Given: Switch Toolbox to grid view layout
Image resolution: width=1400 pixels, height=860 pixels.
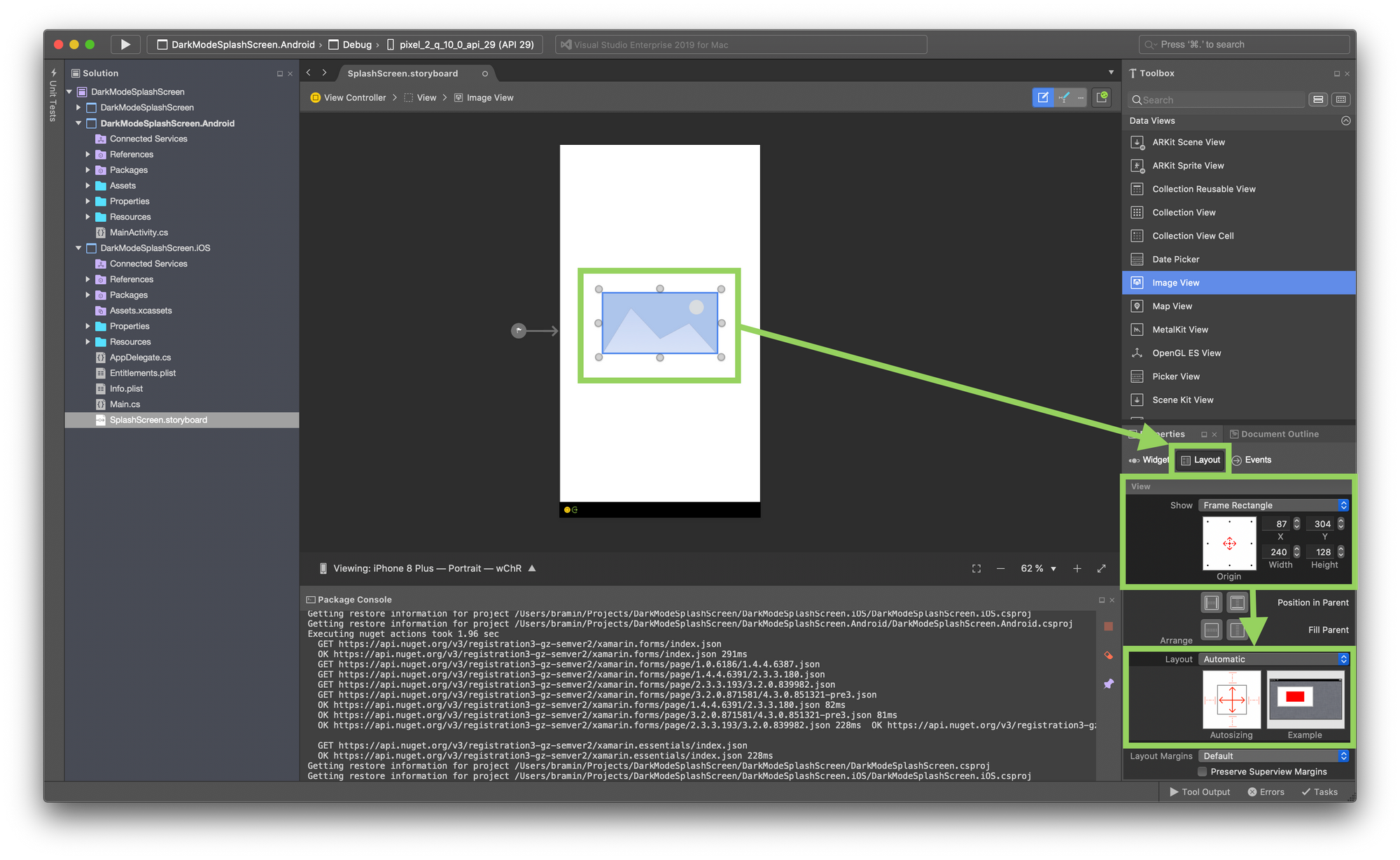Looking at the screenshot, I should point(1341,100).
